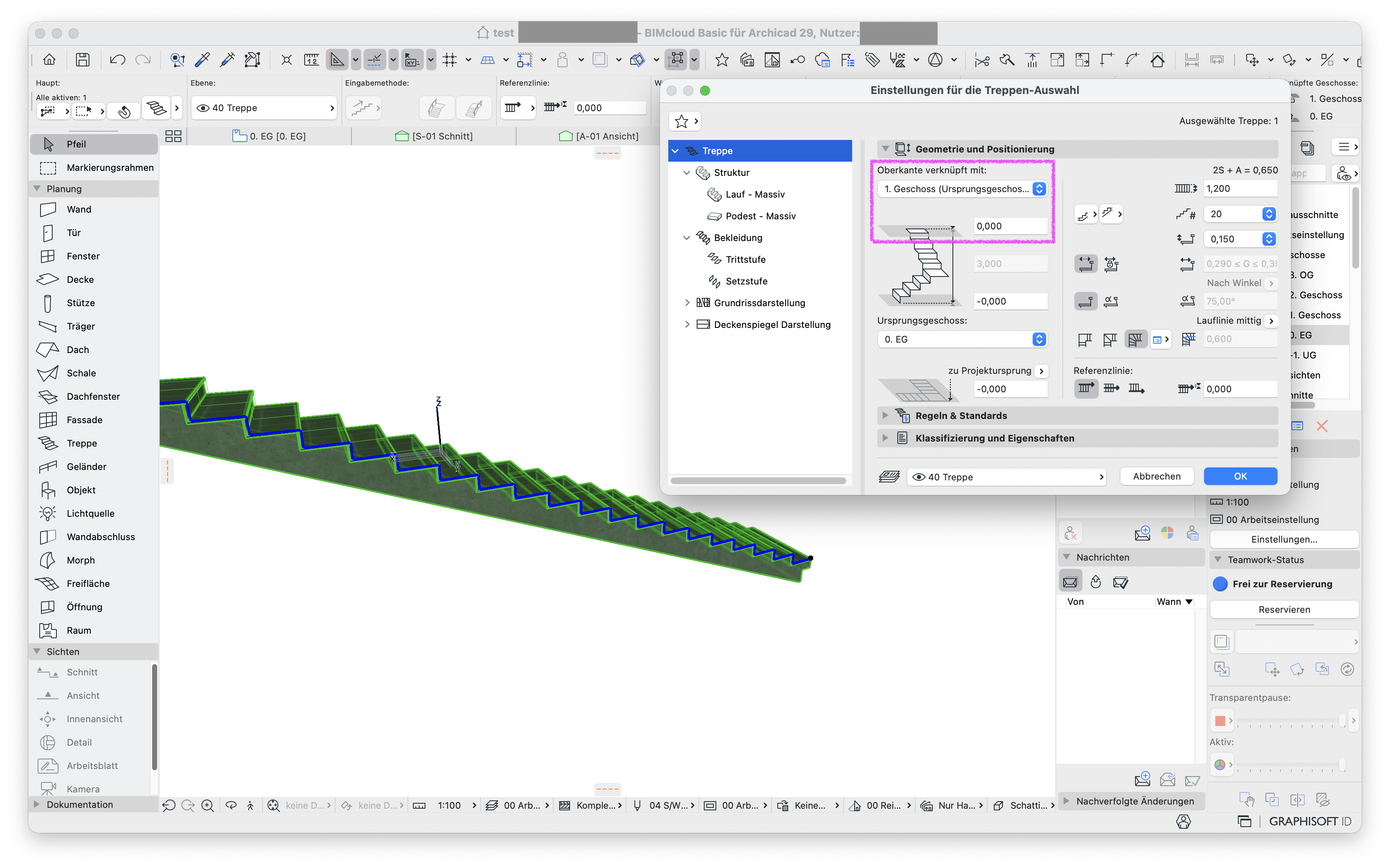Click the OK button
The image size is (1390, 868).
point(1240,477)
